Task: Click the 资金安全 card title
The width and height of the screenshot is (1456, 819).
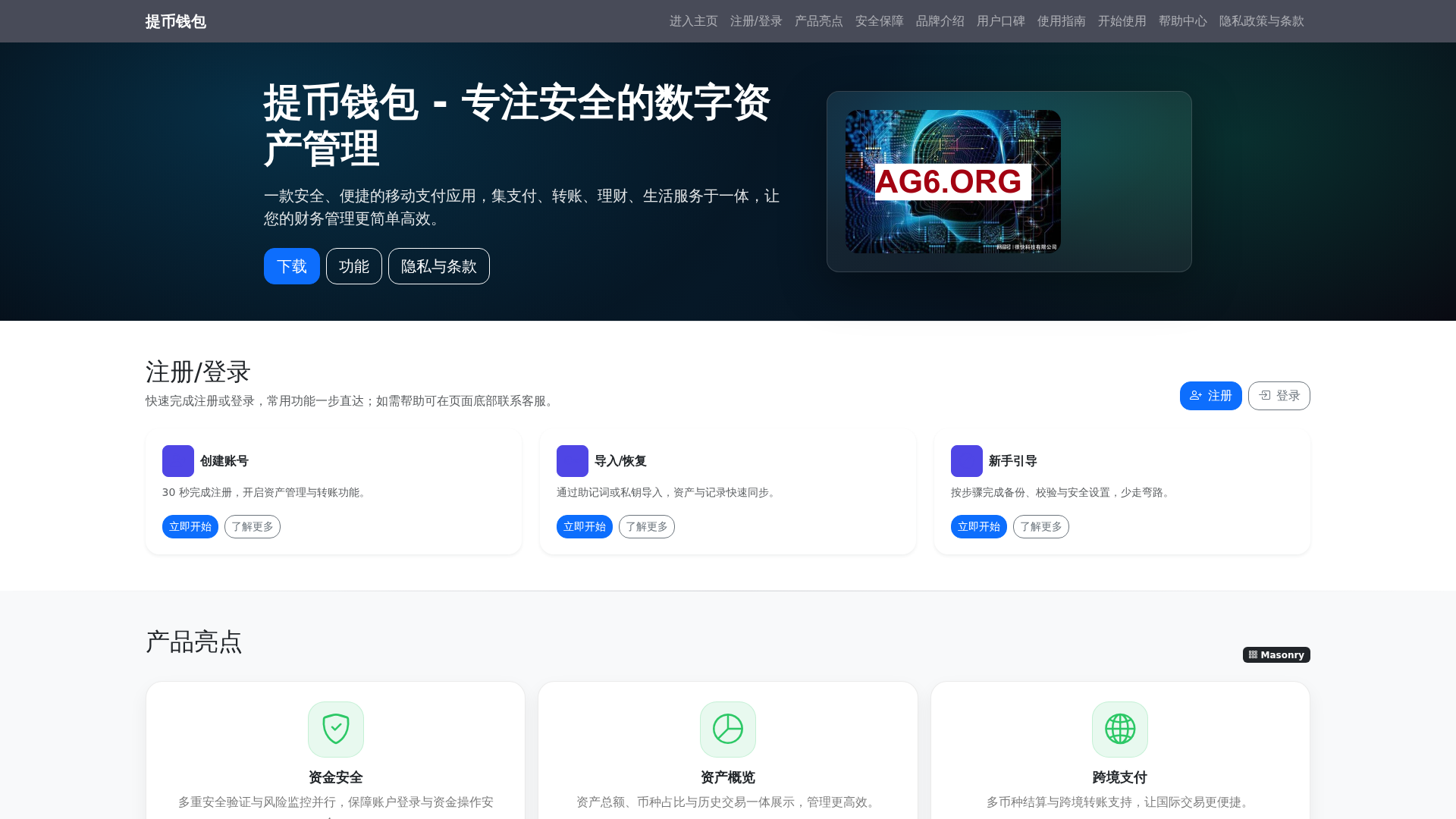Action: (336, 777)
